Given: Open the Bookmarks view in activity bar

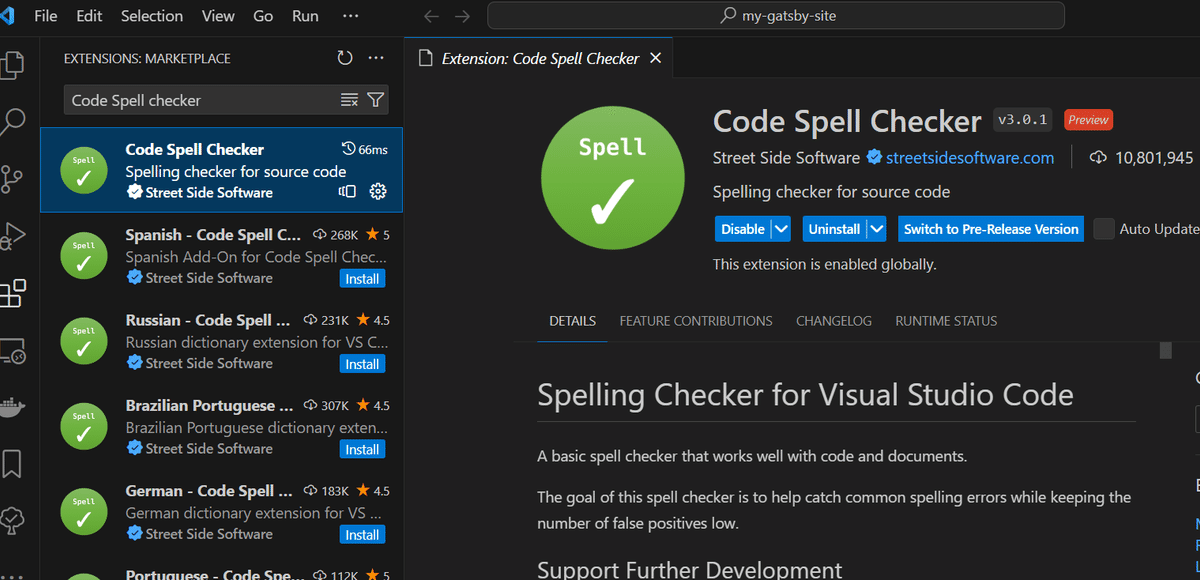Looking at the screenshot, I should [13, 463].
